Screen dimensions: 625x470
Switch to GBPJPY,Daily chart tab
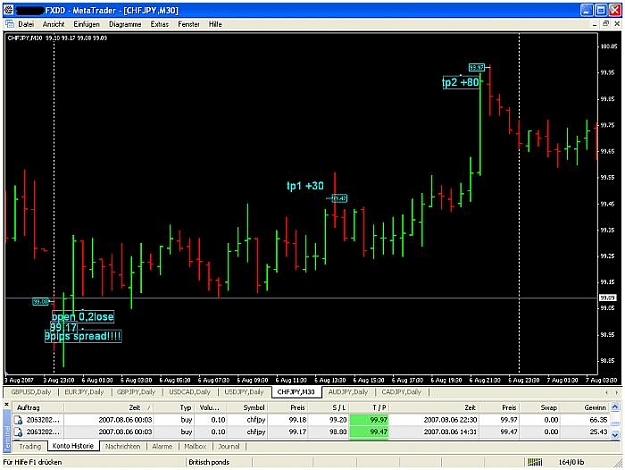pos(136,392)
